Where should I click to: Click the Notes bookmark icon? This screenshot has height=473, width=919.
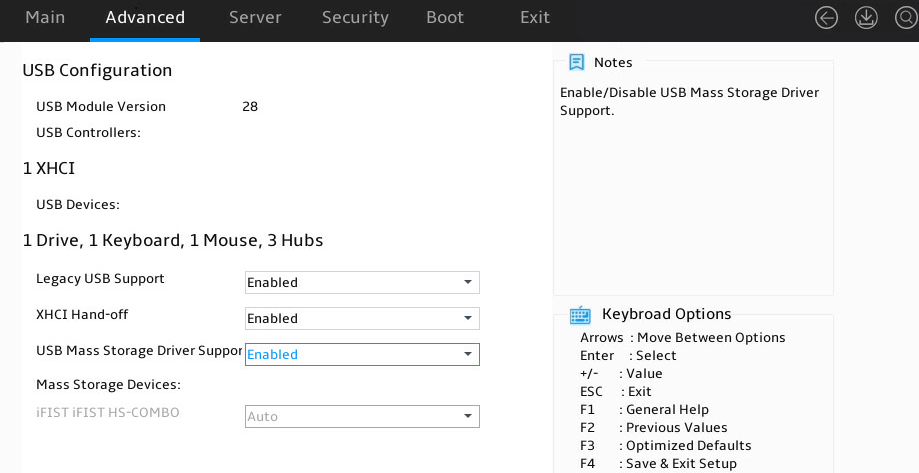577,62
